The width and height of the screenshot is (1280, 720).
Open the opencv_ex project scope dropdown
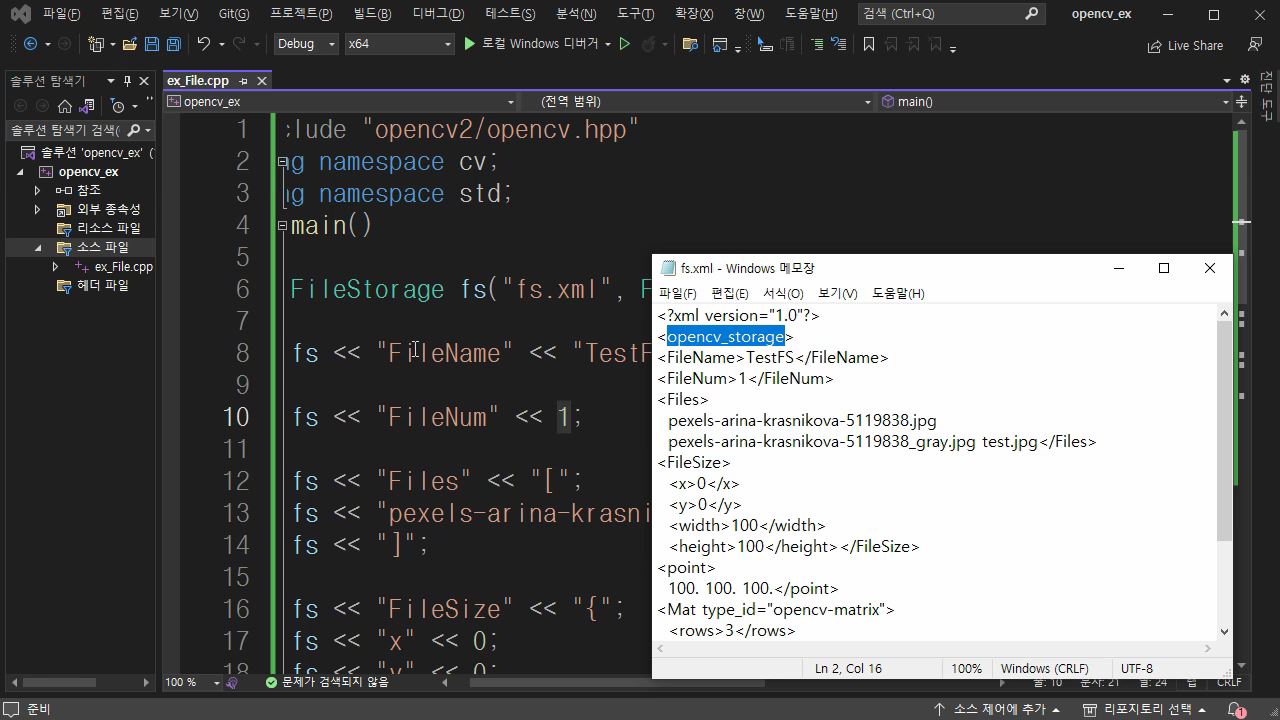pyautogui.click(x=342, y=102)
